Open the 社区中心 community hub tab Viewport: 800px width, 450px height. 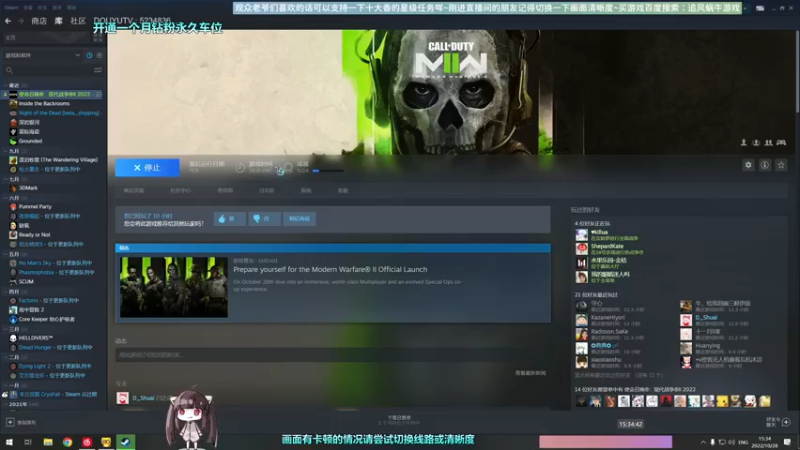point(181,190)
